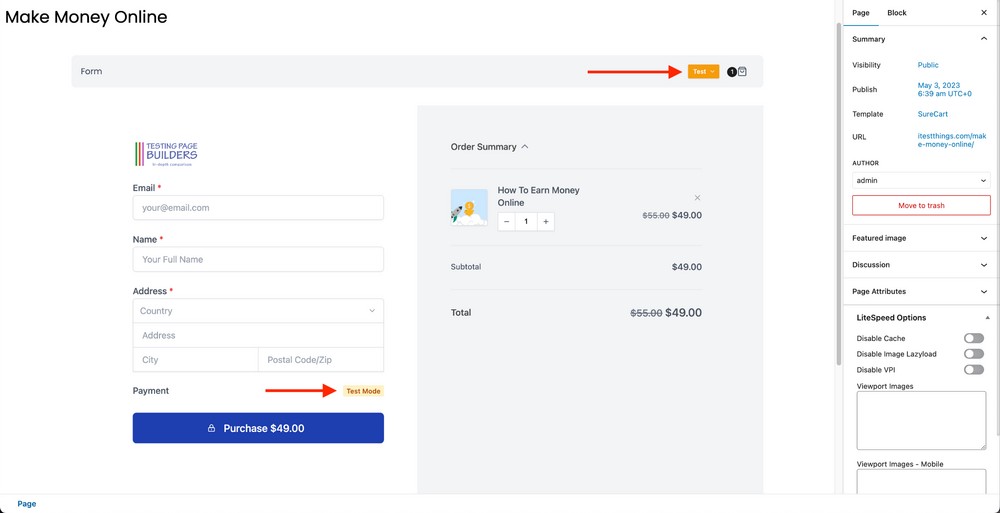The width and height of the screenshot is (1000, 513).
Task: Click the Total label
Action: (x=461, y=313)
